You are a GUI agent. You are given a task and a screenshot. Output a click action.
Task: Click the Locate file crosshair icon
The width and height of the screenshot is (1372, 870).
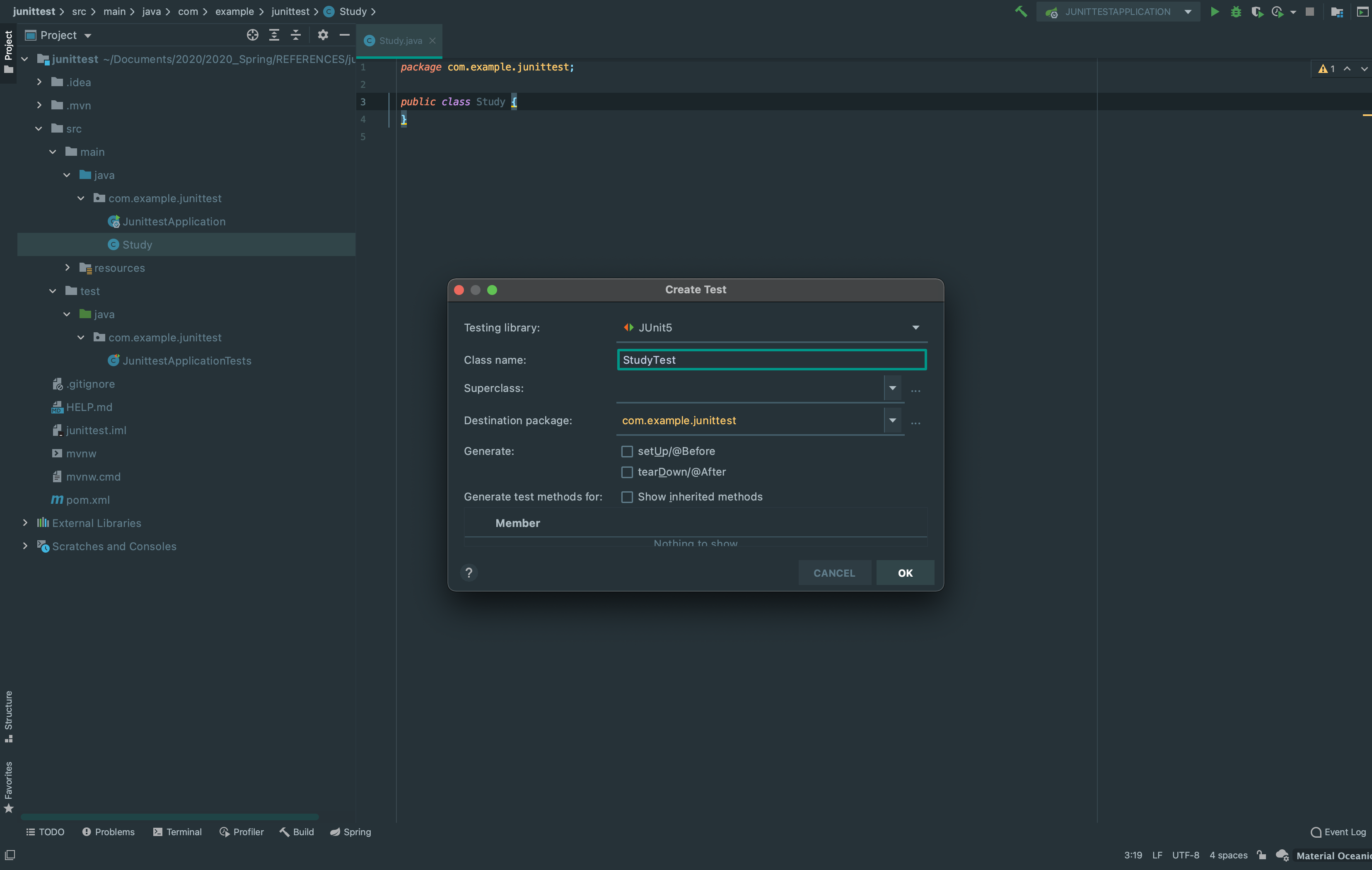pyautogui.click(x=252, y=35)
